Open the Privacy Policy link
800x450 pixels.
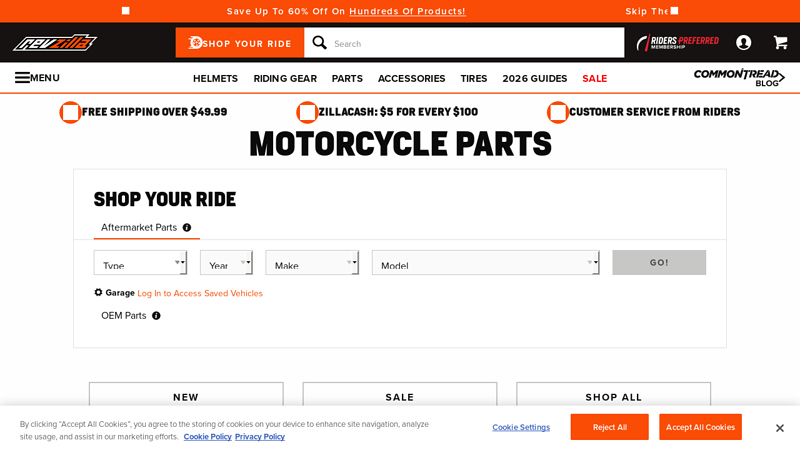click(x=260, y=437)
